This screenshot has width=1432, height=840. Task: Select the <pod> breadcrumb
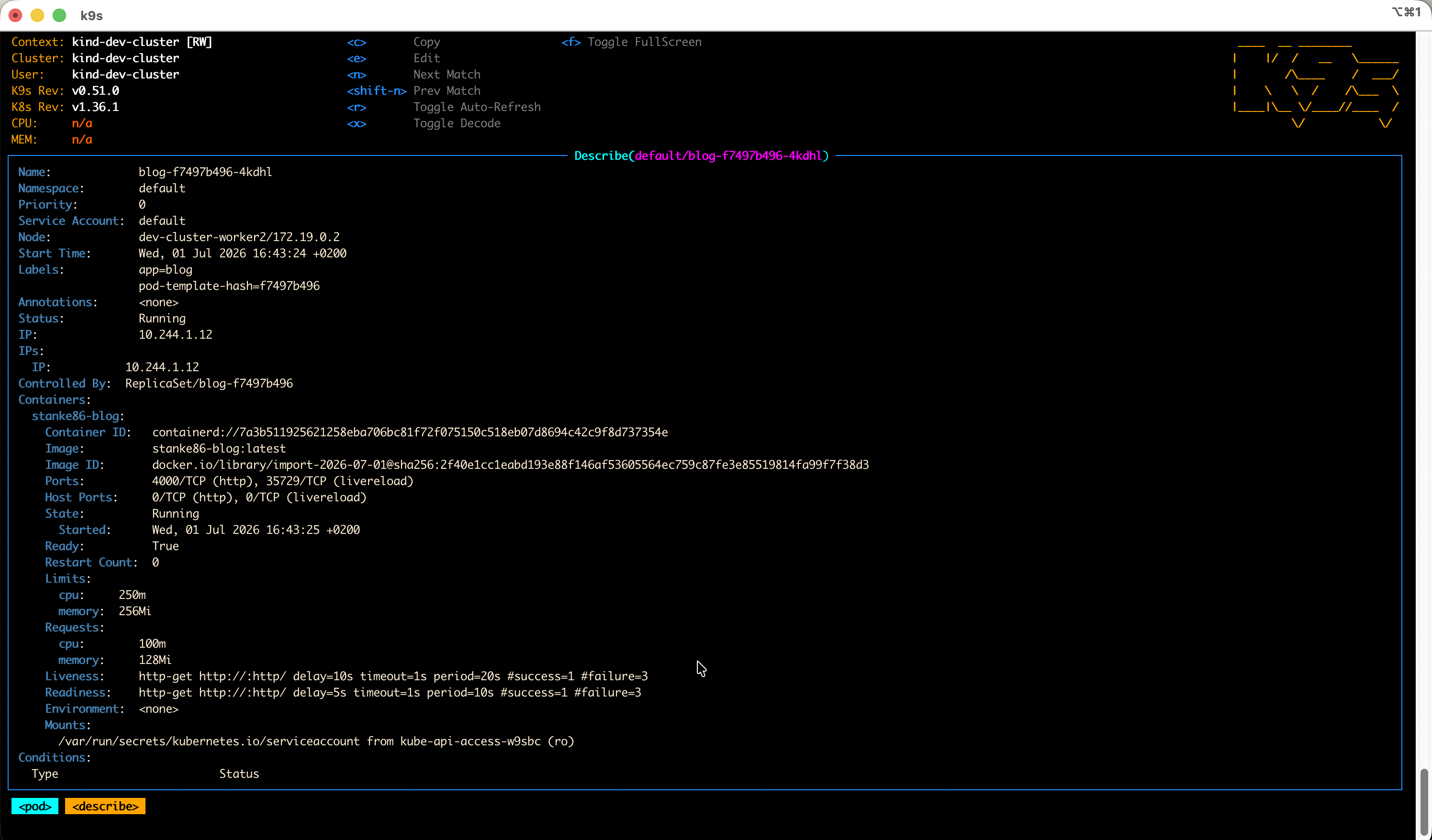pos(34,806)
